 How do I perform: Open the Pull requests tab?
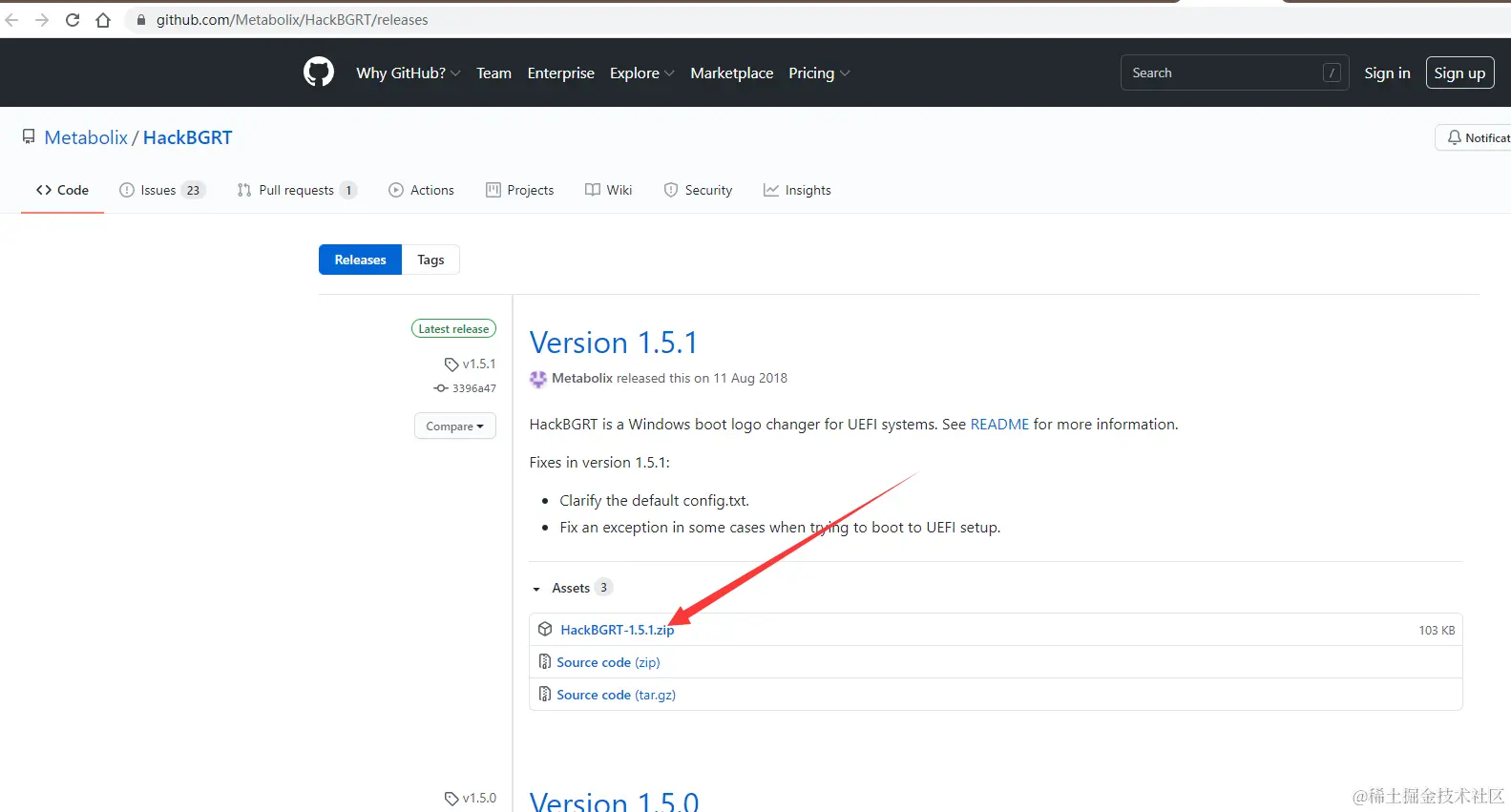[297, 190]
